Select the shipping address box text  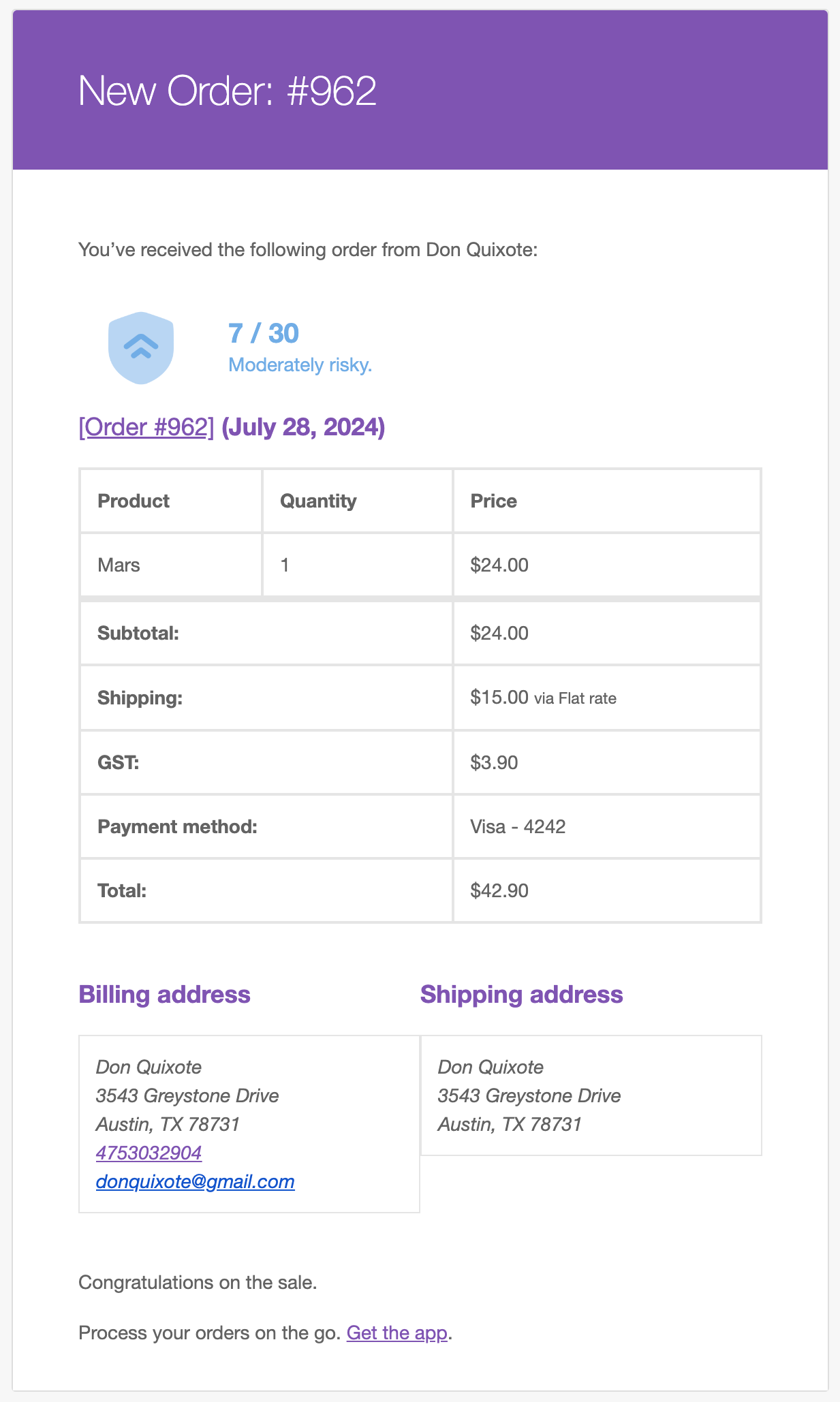pyautogui.click(x=529, y=1095)
